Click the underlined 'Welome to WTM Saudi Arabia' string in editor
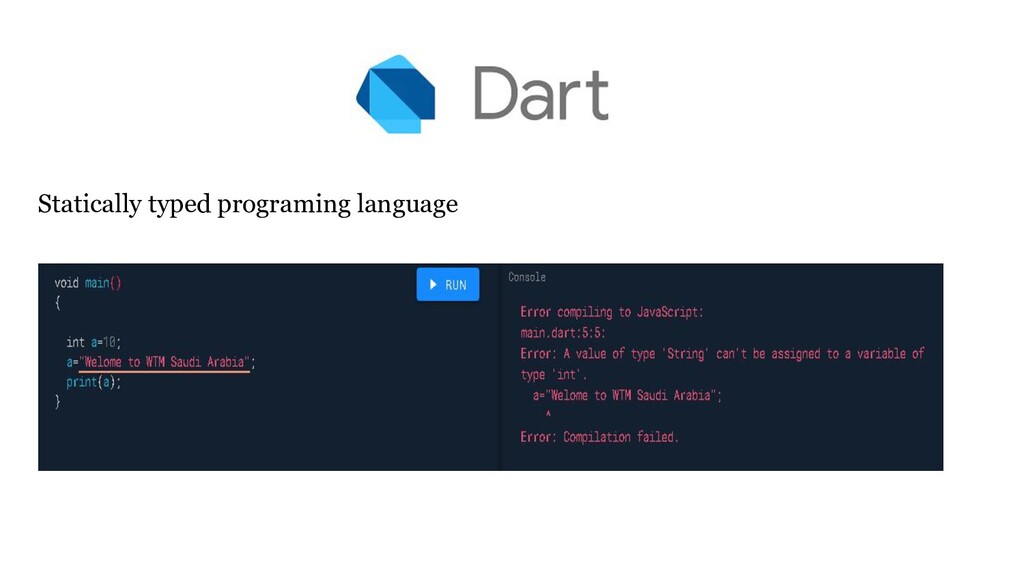The image size is (1024, 576). [165, 362]
